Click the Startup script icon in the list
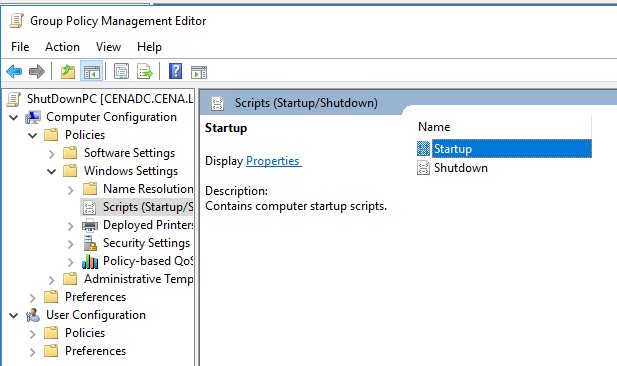This screenshot has width=617, height=366. [423, 149]
